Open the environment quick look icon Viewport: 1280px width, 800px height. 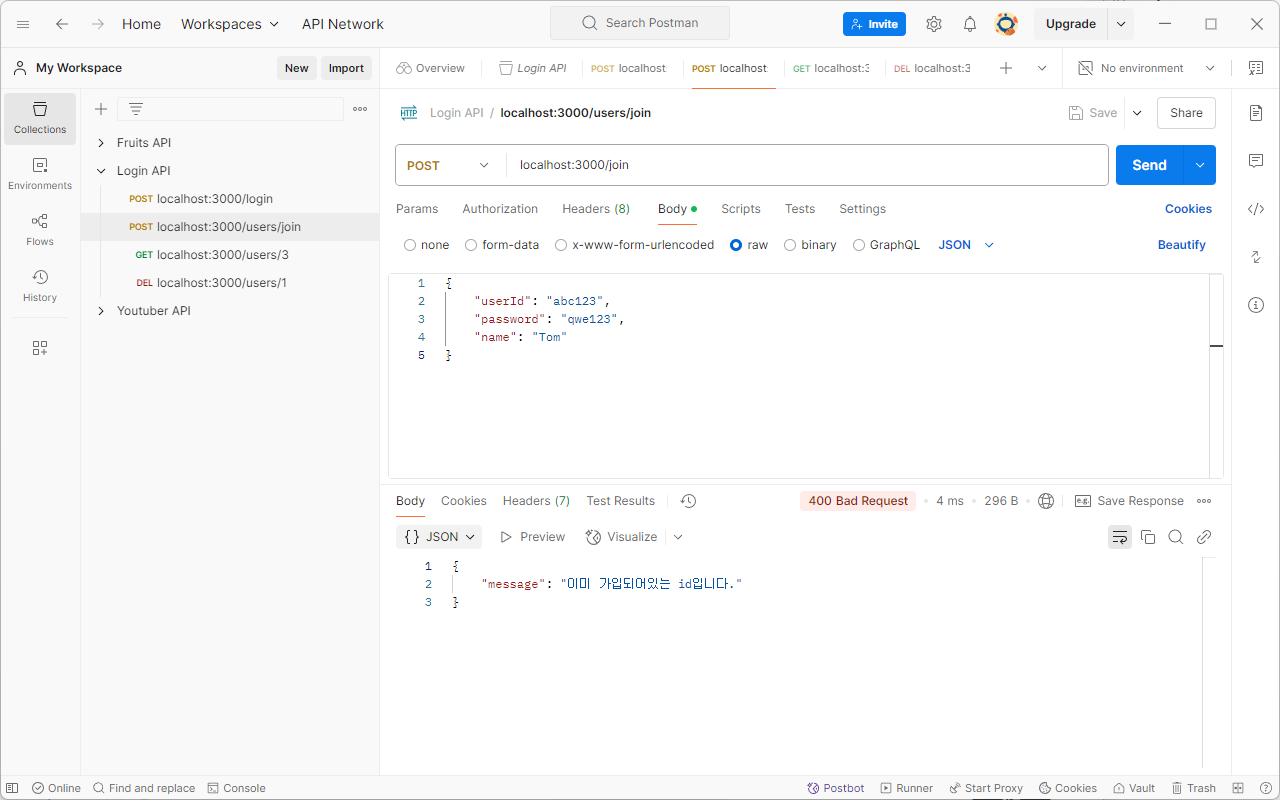click(x=1256, y=68)
